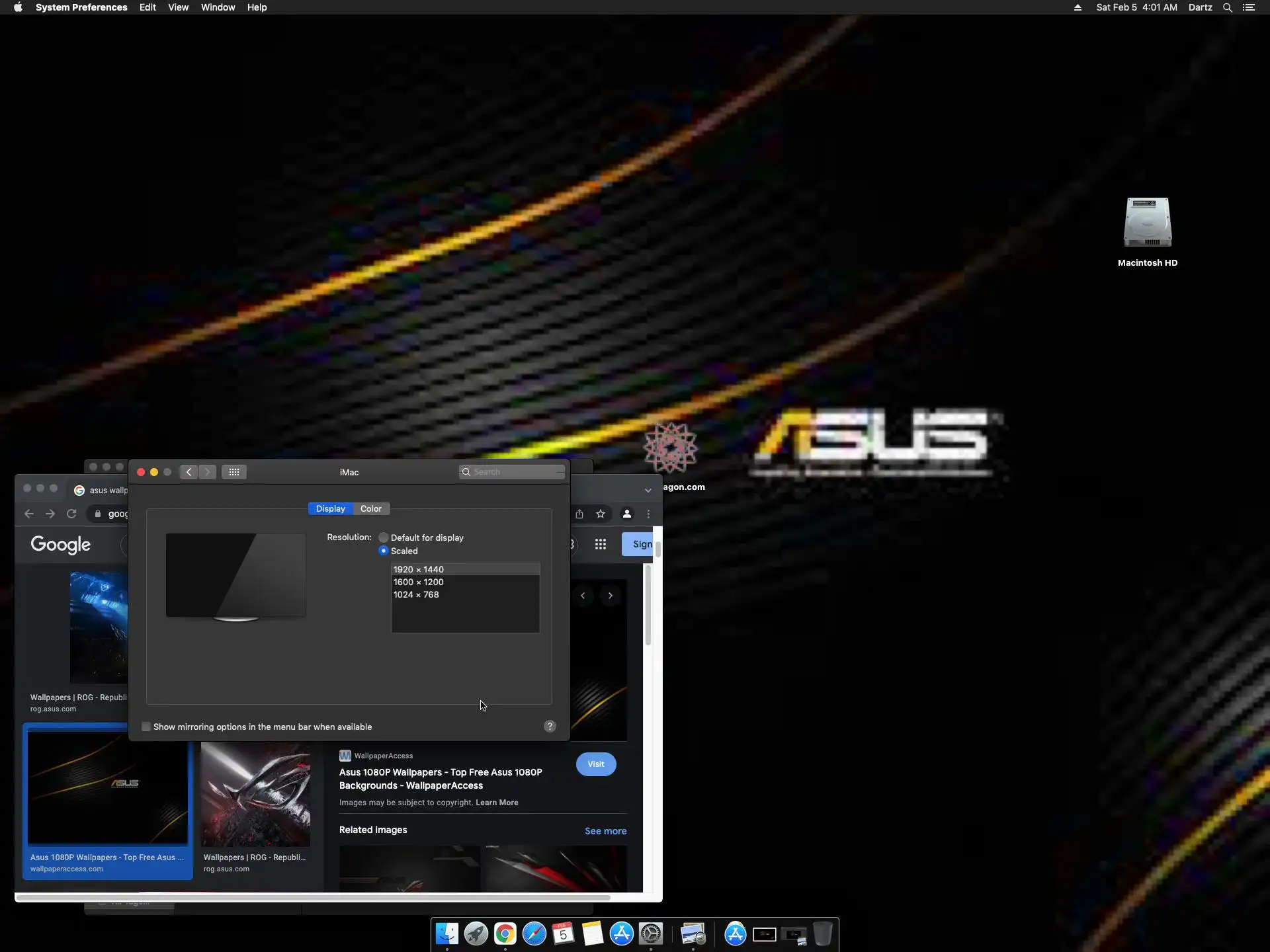Viewport: 1270px width, 952px height.
Task: Click next image chevron in preview panel
Action: [x=611, y=596]
